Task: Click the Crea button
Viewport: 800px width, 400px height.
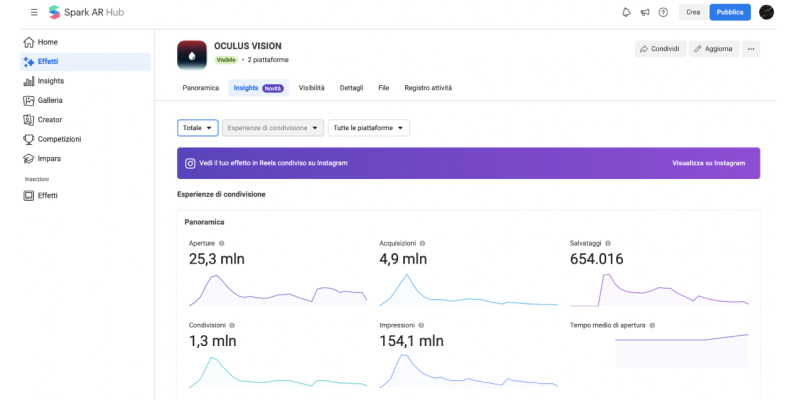Action: pyautogui.click(x=693, y=12)
